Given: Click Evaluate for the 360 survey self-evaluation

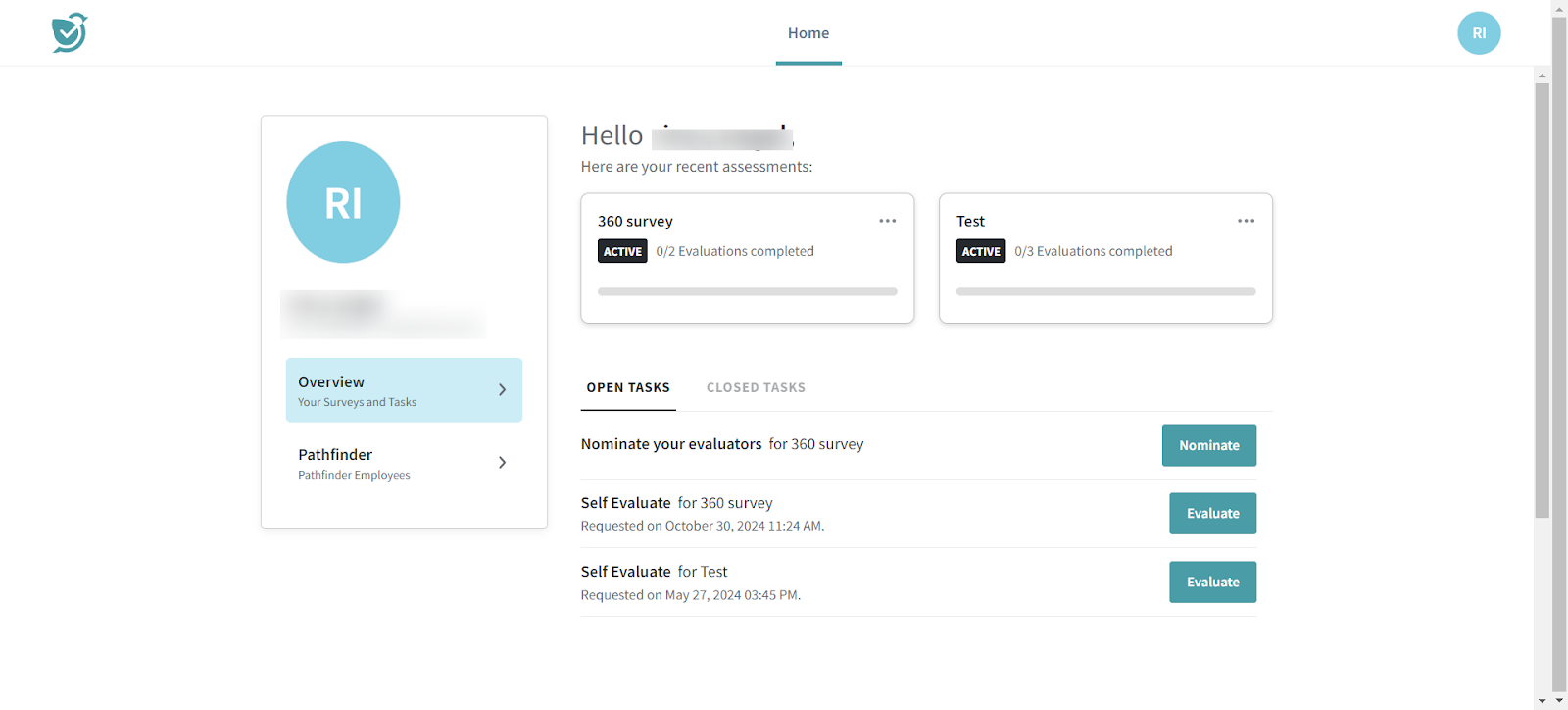Looking at the screenshot, I should coord(1212,514).
